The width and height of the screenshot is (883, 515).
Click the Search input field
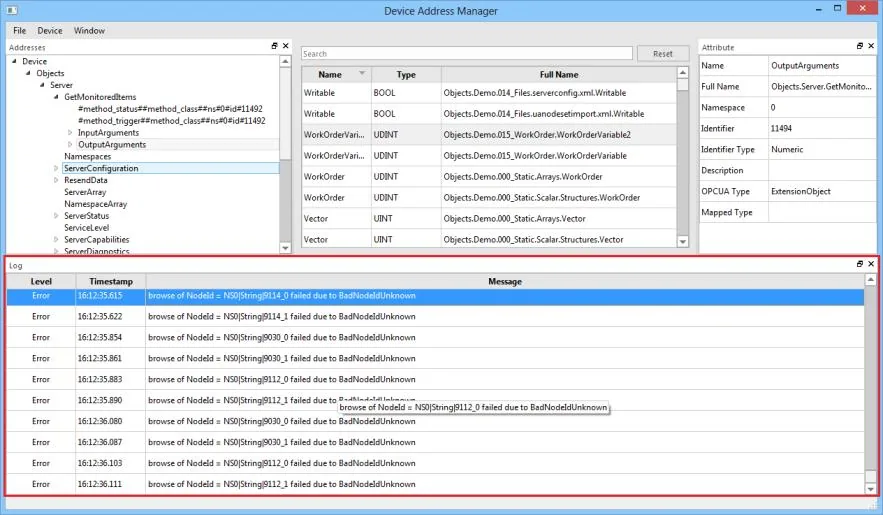point(467,53)
